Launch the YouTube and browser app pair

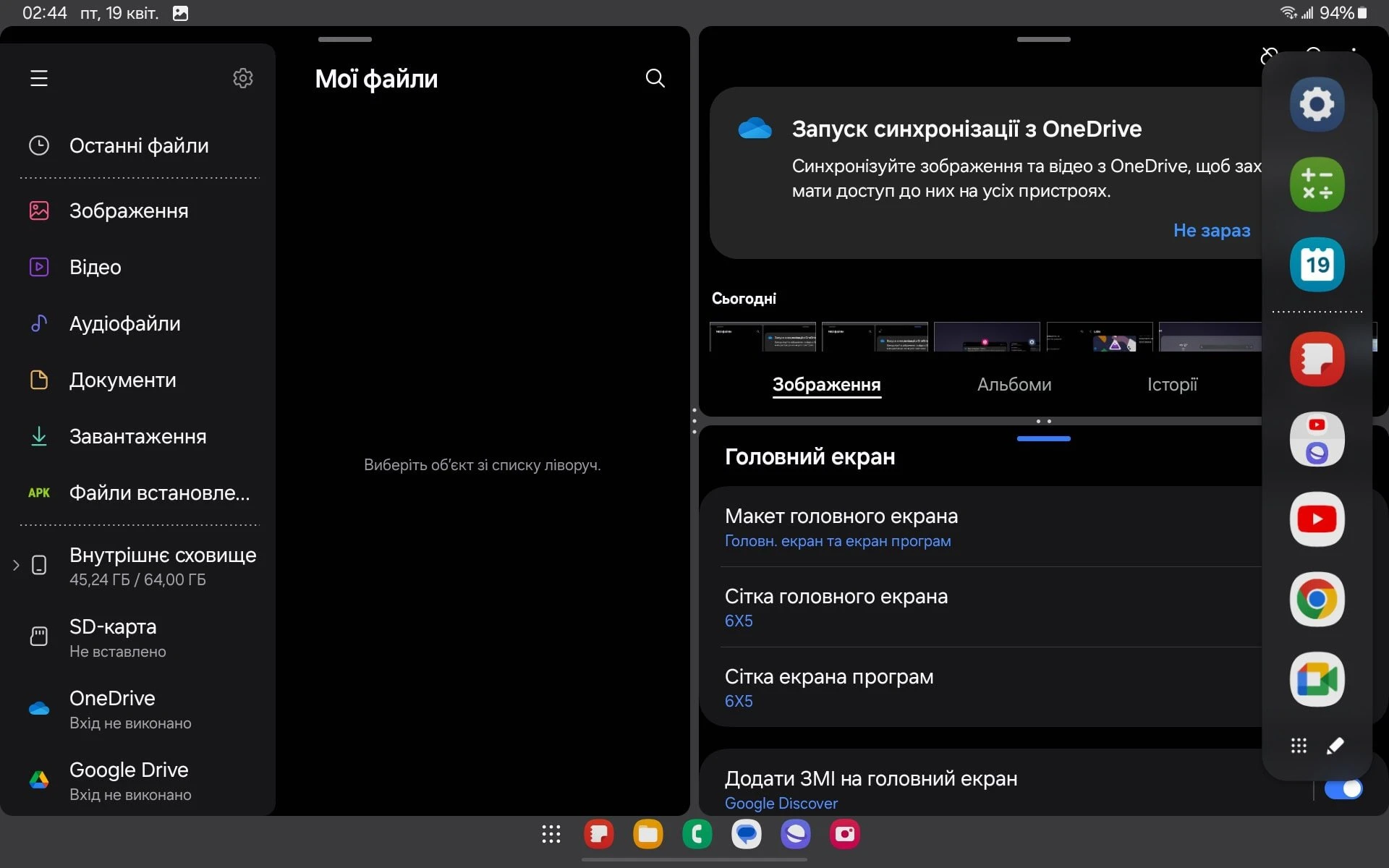point(1317,439)
